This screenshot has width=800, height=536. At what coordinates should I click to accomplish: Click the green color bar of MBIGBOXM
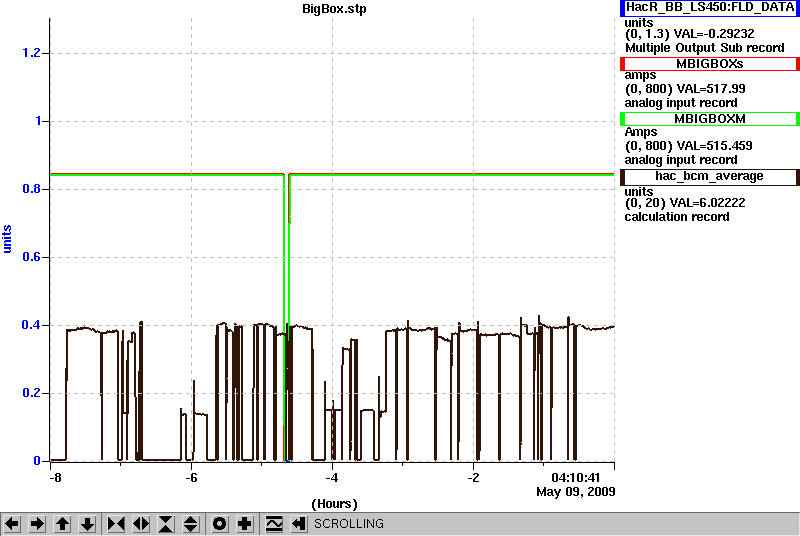click(x=622, y=119)
